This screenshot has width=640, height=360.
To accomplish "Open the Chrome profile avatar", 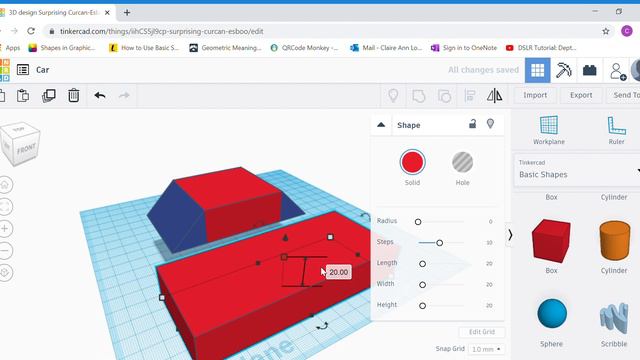I will click(627, 31).
